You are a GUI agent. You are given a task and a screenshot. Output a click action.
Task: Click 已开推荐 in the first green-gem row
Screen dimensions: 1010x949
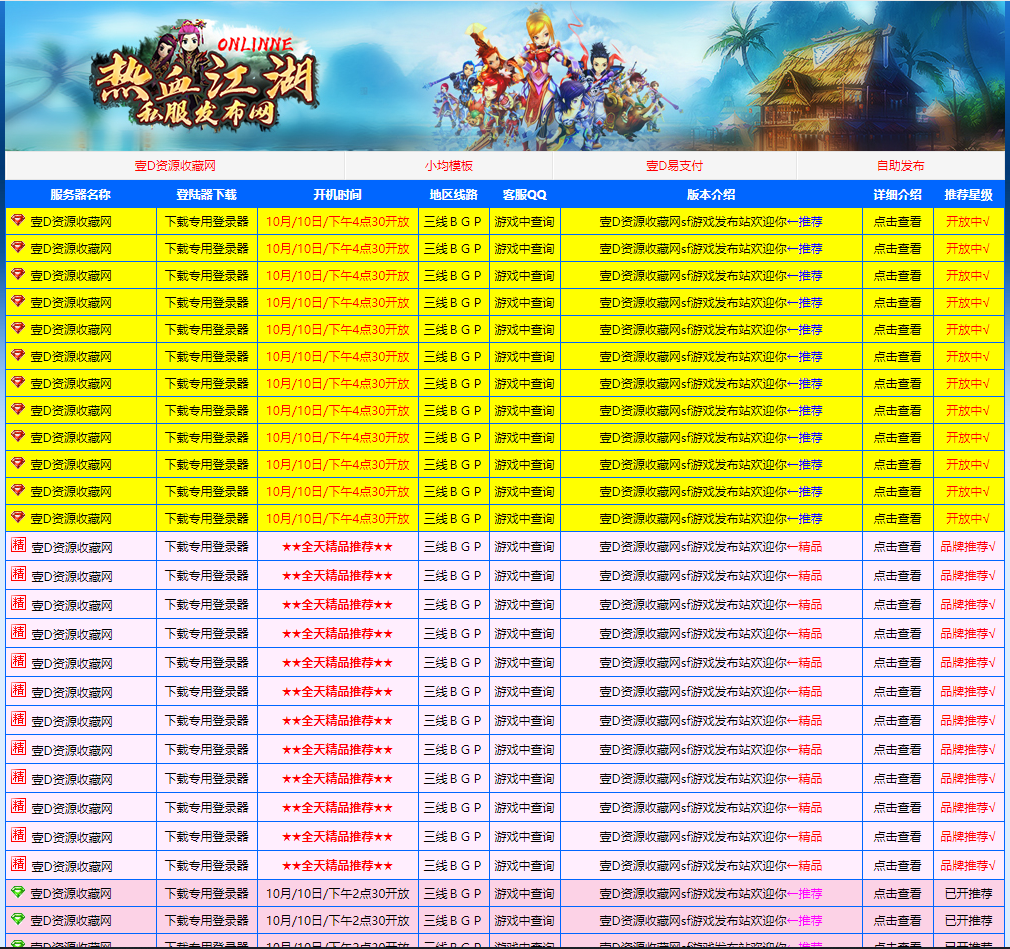[968, 894]
